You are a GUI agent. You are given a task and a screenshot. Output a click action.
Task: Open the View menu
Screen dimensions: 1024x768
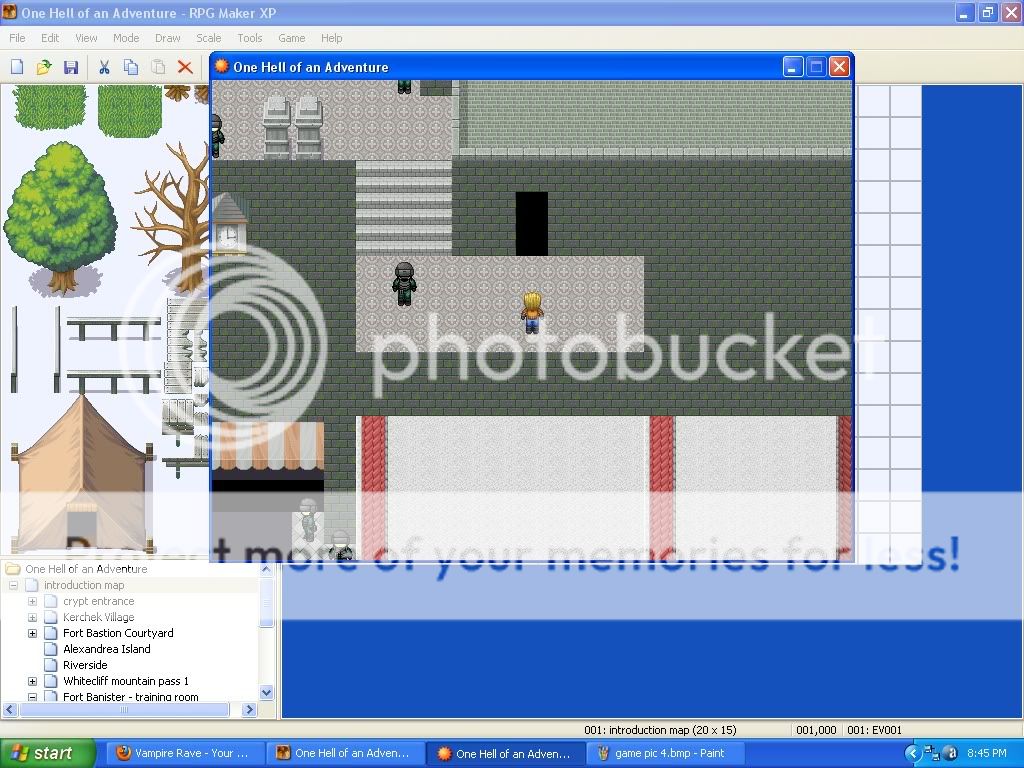[x=86, y=38]
